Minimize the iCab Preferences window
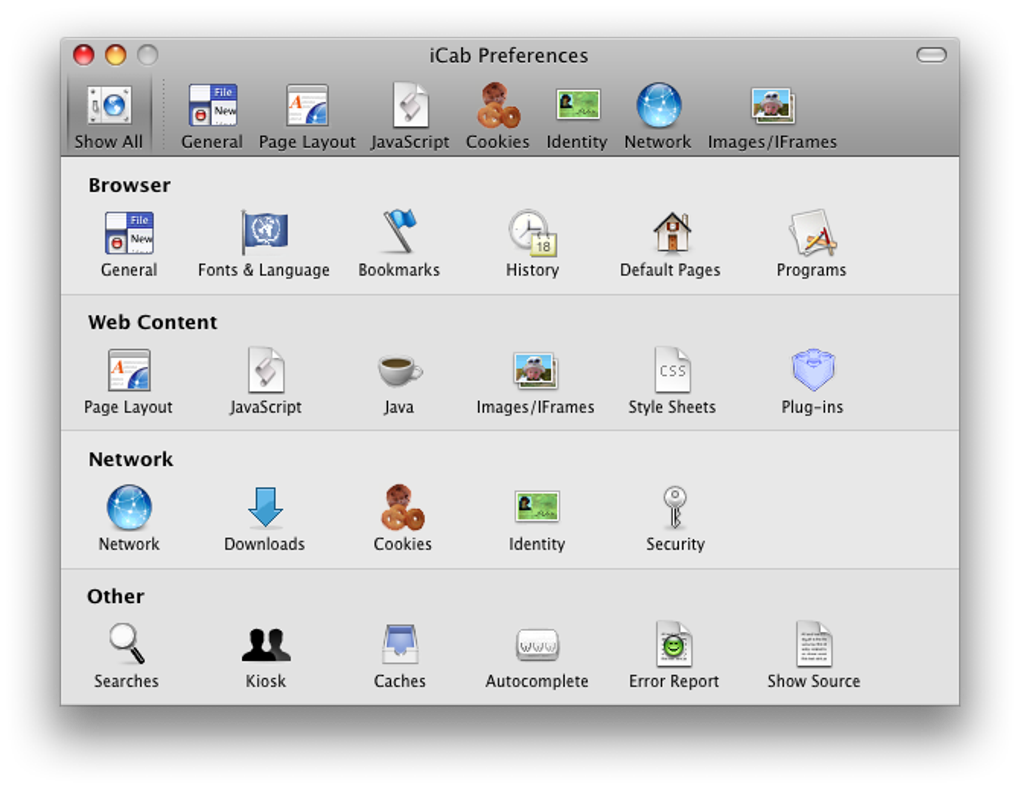The image size is (1020, 789). pos(116,55)
